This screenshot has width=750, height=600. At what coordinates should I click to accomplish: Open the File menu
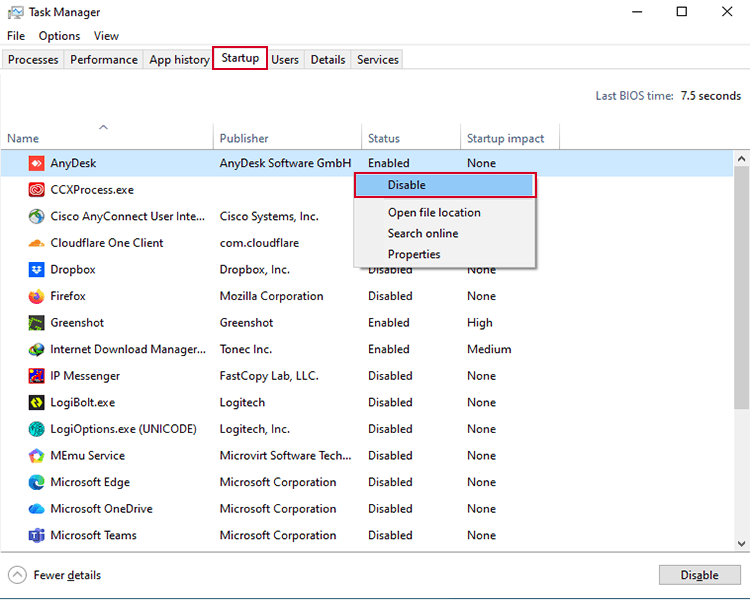click(16, 36)
